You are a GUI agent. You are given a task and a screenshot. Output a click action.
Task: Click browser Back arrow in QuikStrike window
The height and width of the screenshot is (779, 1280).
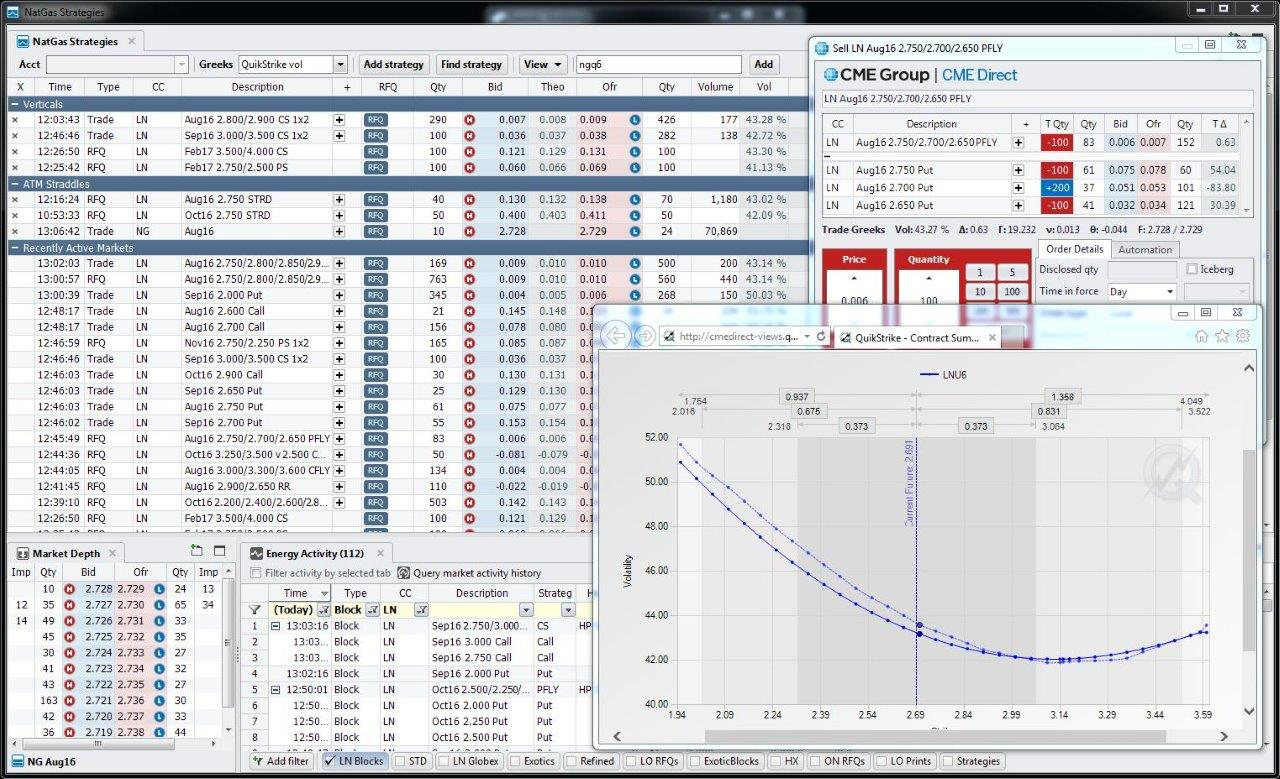click(x=617, y=336)
